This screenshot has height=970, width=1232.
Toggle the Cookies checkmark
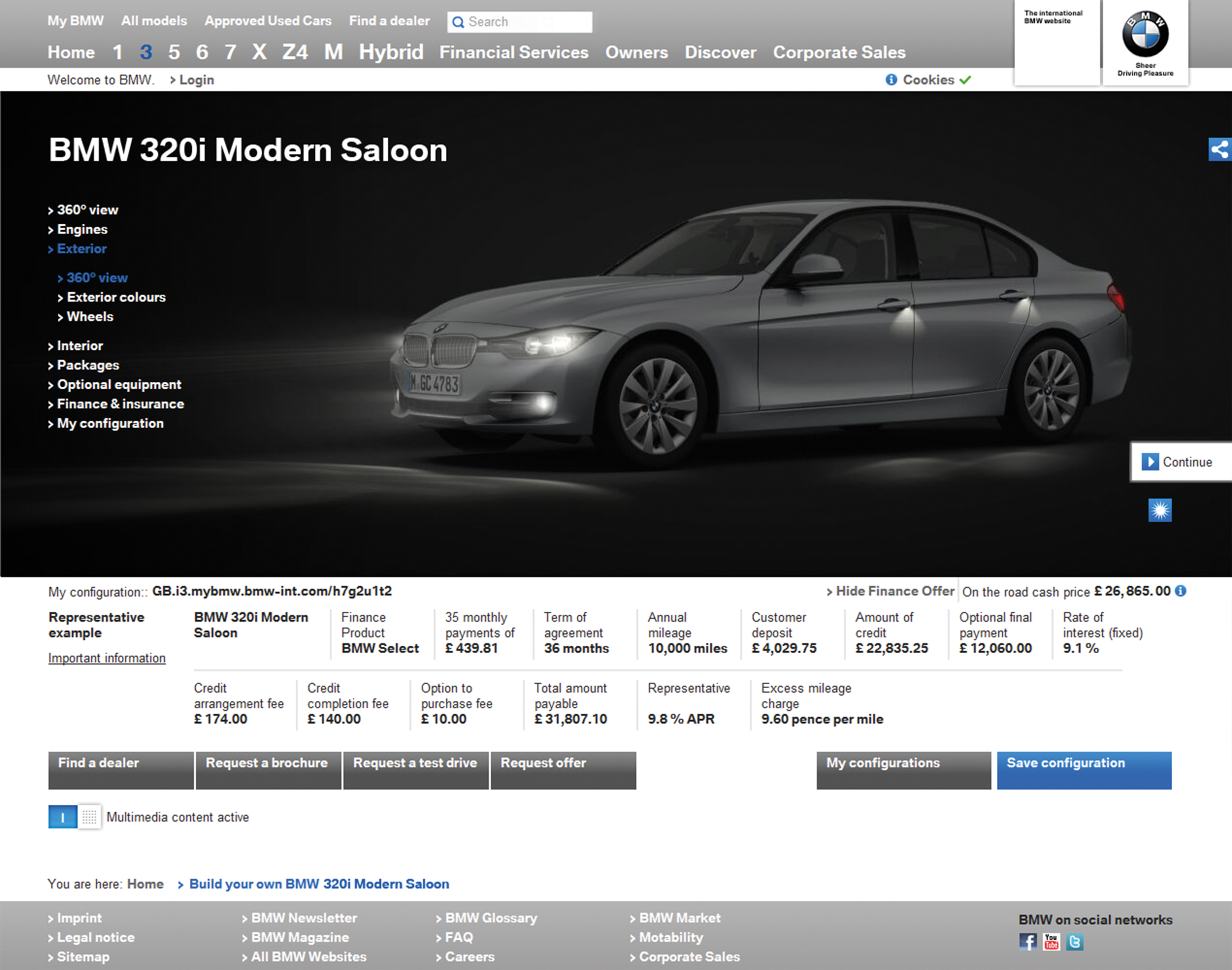(965, 79)
